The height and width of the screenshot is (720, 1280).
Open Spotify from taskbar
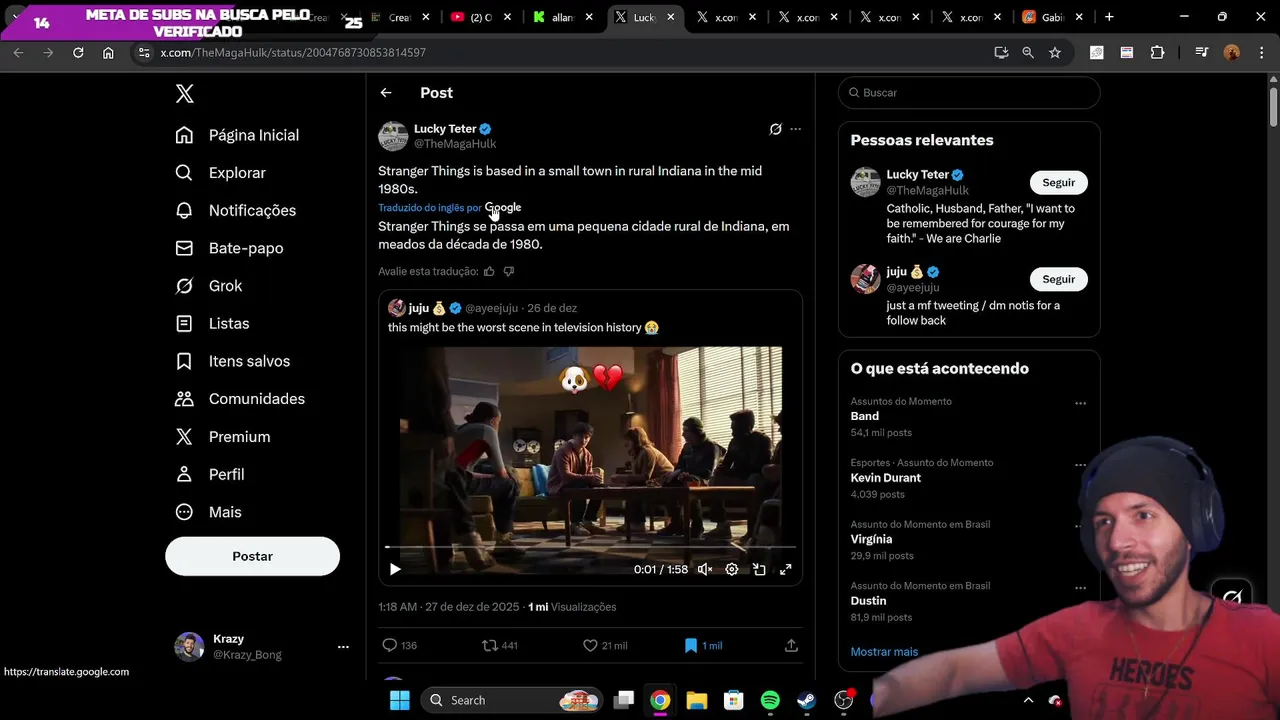click(770, 700)
